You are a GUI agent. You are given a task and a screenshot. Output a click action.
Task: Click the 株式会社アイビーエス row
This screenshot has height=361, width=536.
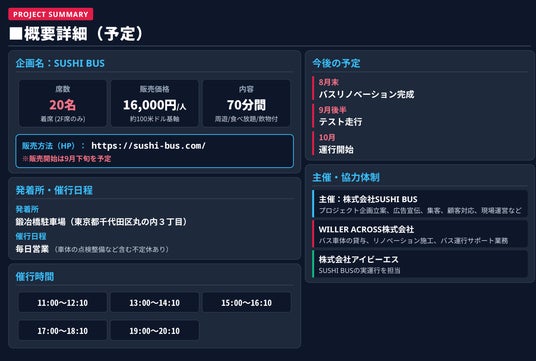coord(420,264)
